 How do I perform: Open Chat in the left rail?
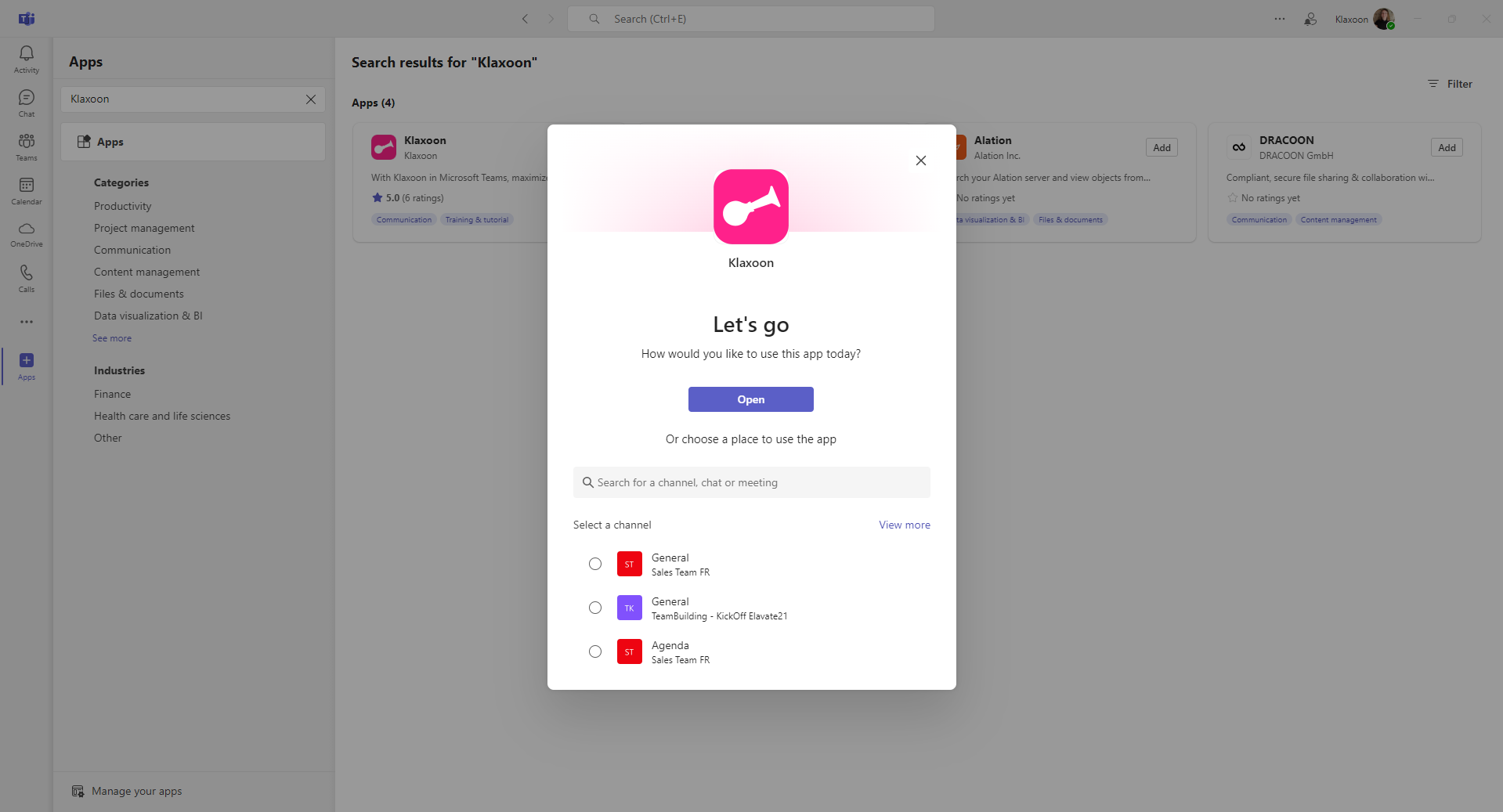pyautogui.click(x=27, y=103)
